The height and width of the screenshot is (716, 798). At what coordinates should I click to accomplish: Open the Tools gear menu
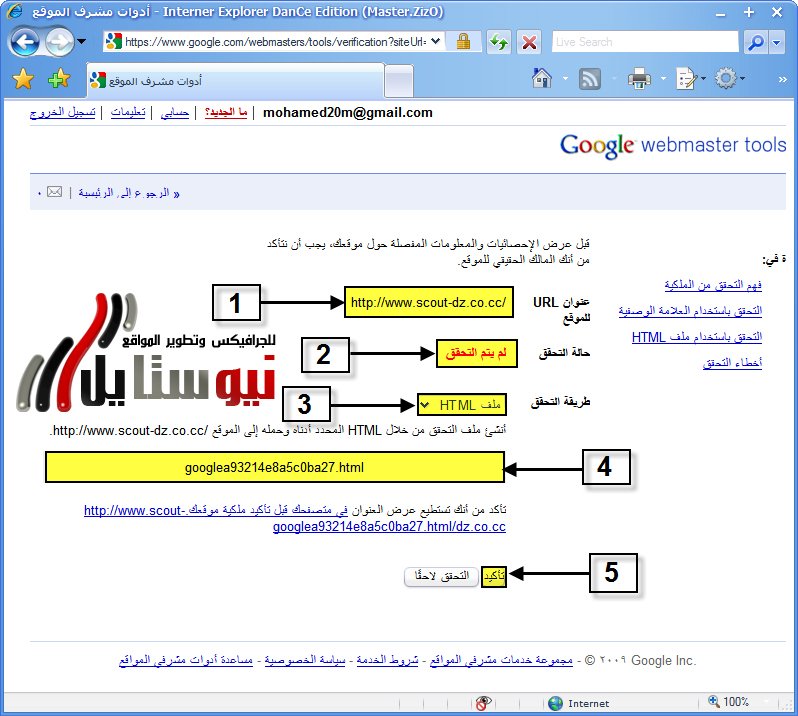(x=726, y=78)
